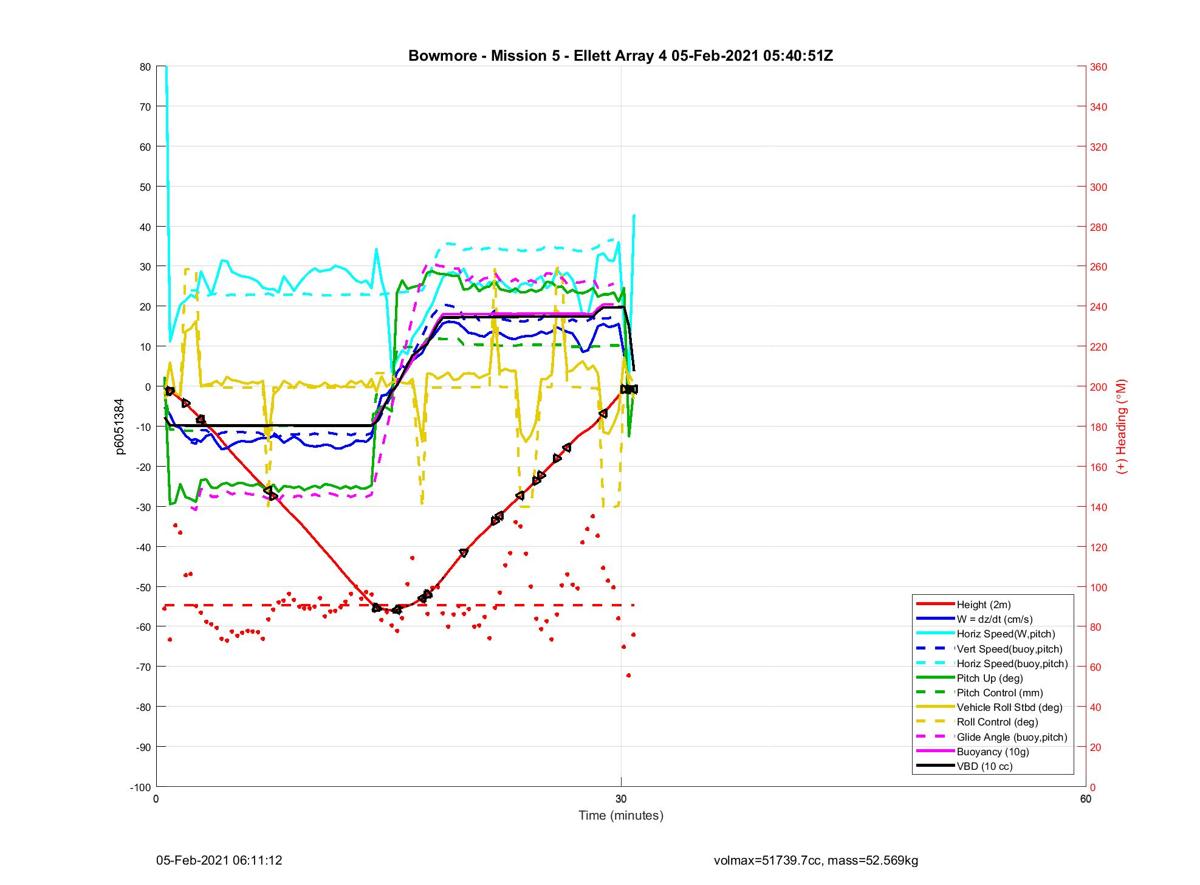Click the red line sample beside 'Height (2m)'
1200x885 pixels.
pyautogui.click(x=934, y=605)
